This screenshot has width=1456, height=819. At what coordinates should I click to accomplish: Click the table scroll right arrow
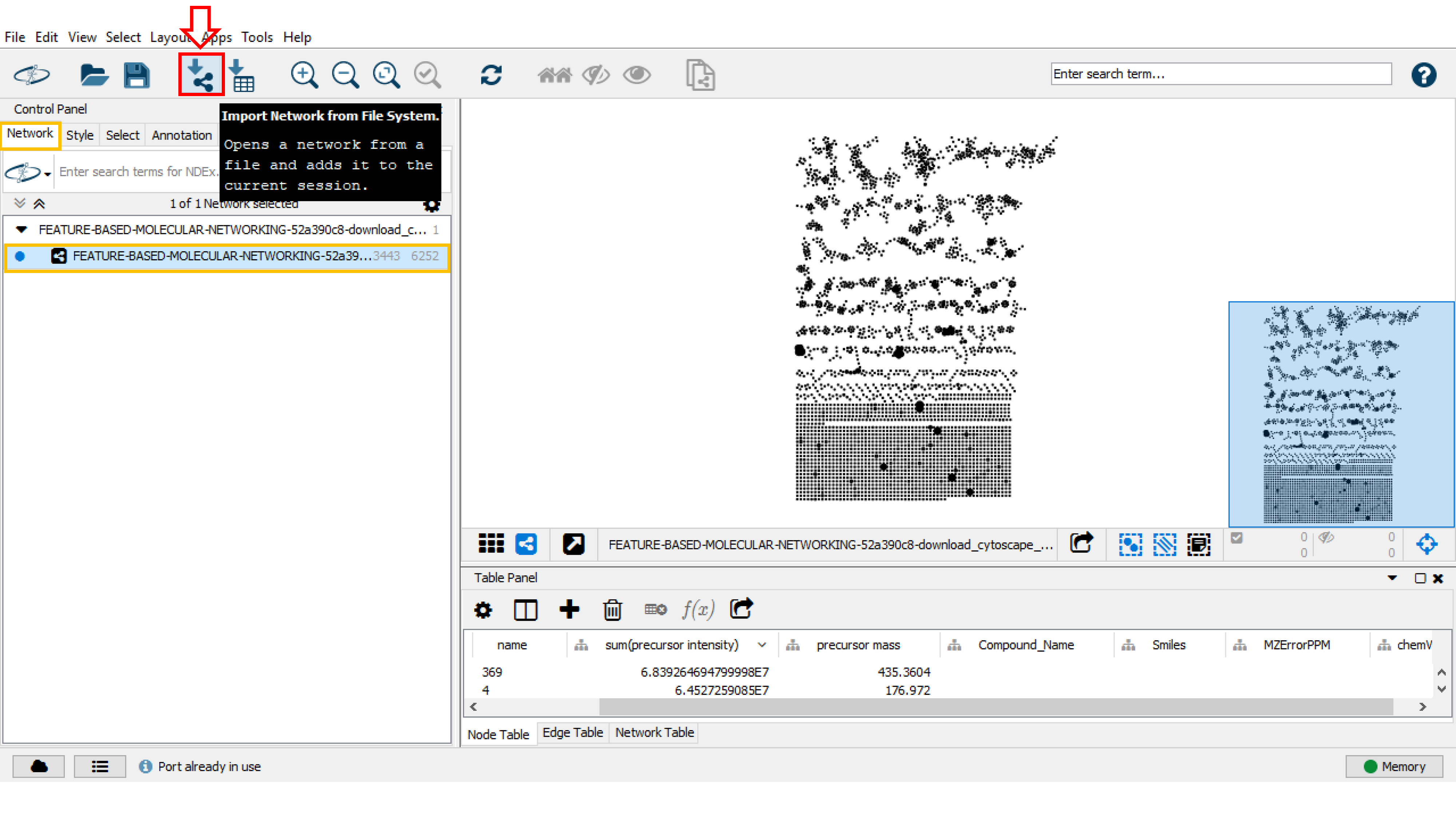[x=1422, y=707]
